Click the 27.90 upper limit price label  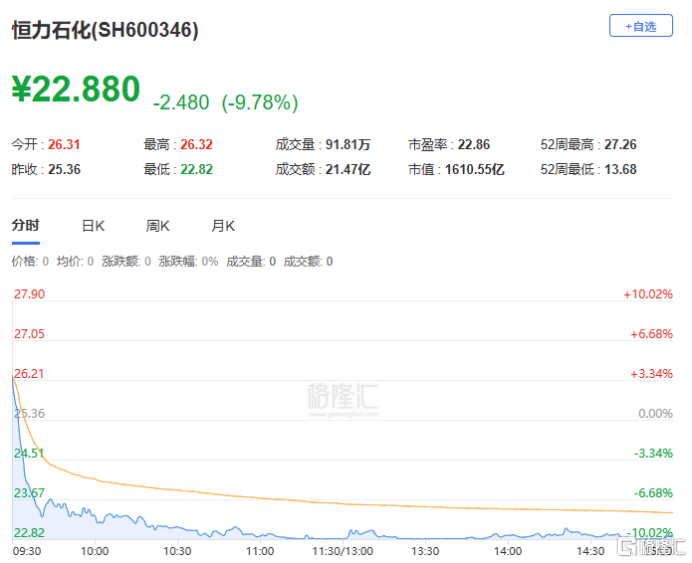pyautogui.click(x=28, y=294)
